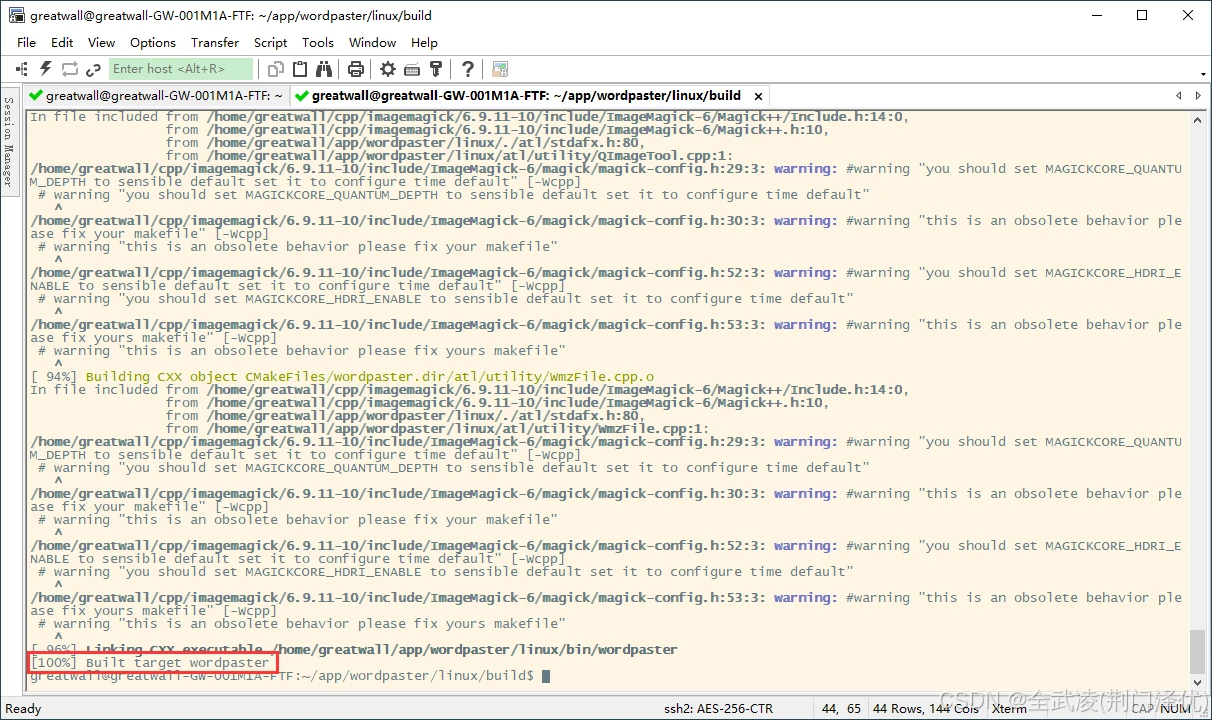The width and height of the screenshot is (1212, 720).
Task: Open the Script menu
Action: click(271, 42)
